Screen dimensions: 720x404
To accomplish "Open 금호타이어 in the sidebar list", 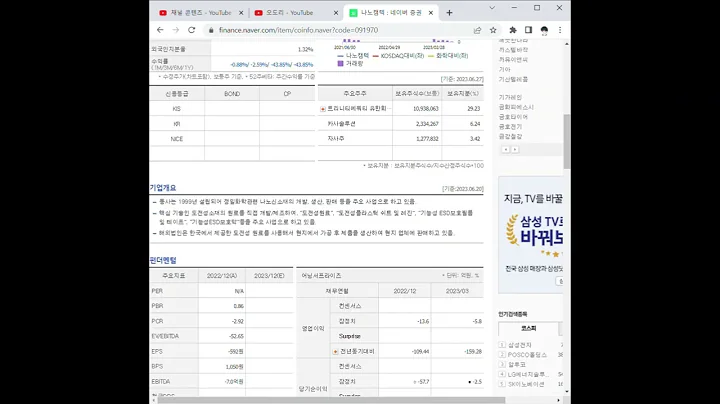I will click(x=513, y=117).
